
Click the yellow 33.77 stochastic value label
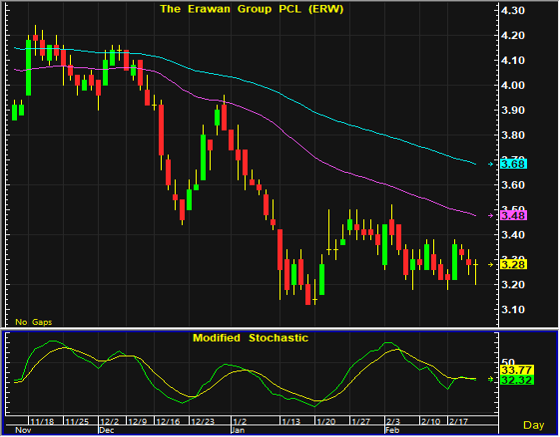click(x=517, y=370)
